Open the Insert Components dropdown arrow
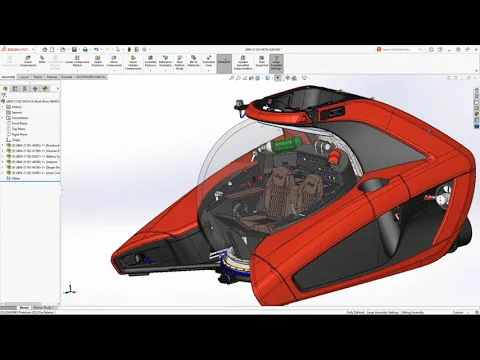 (x=28, y=71)
